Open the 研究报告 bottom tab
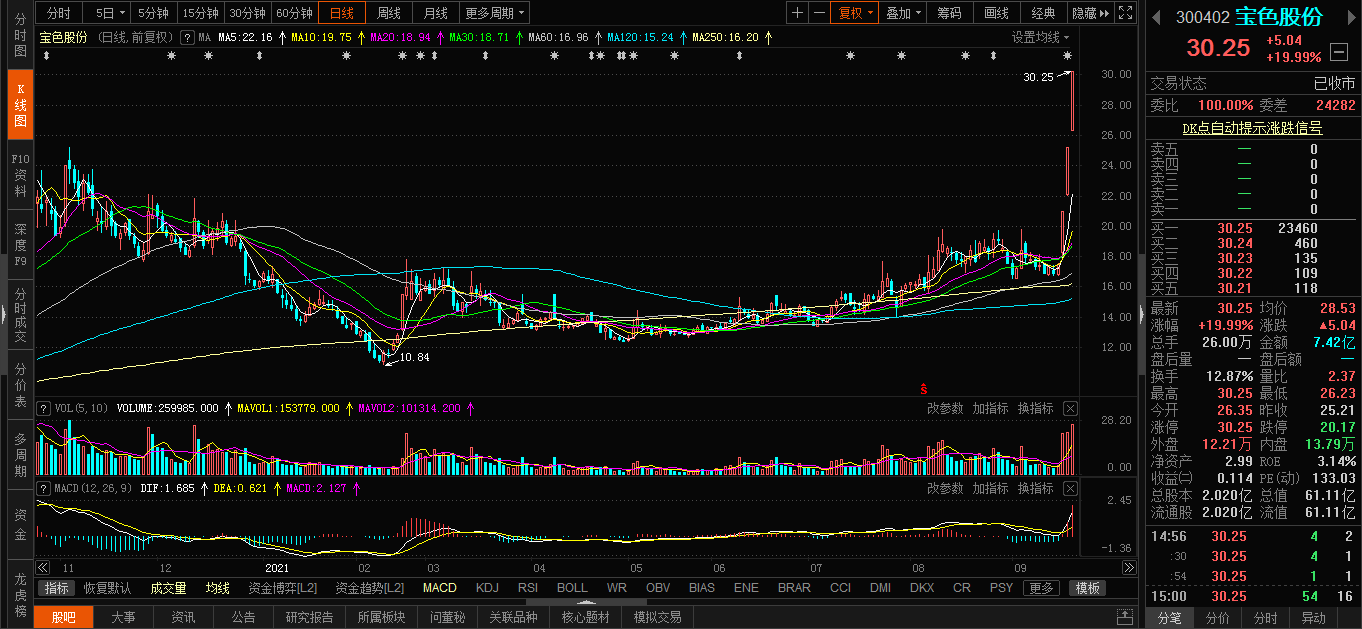 pos(309,617)
